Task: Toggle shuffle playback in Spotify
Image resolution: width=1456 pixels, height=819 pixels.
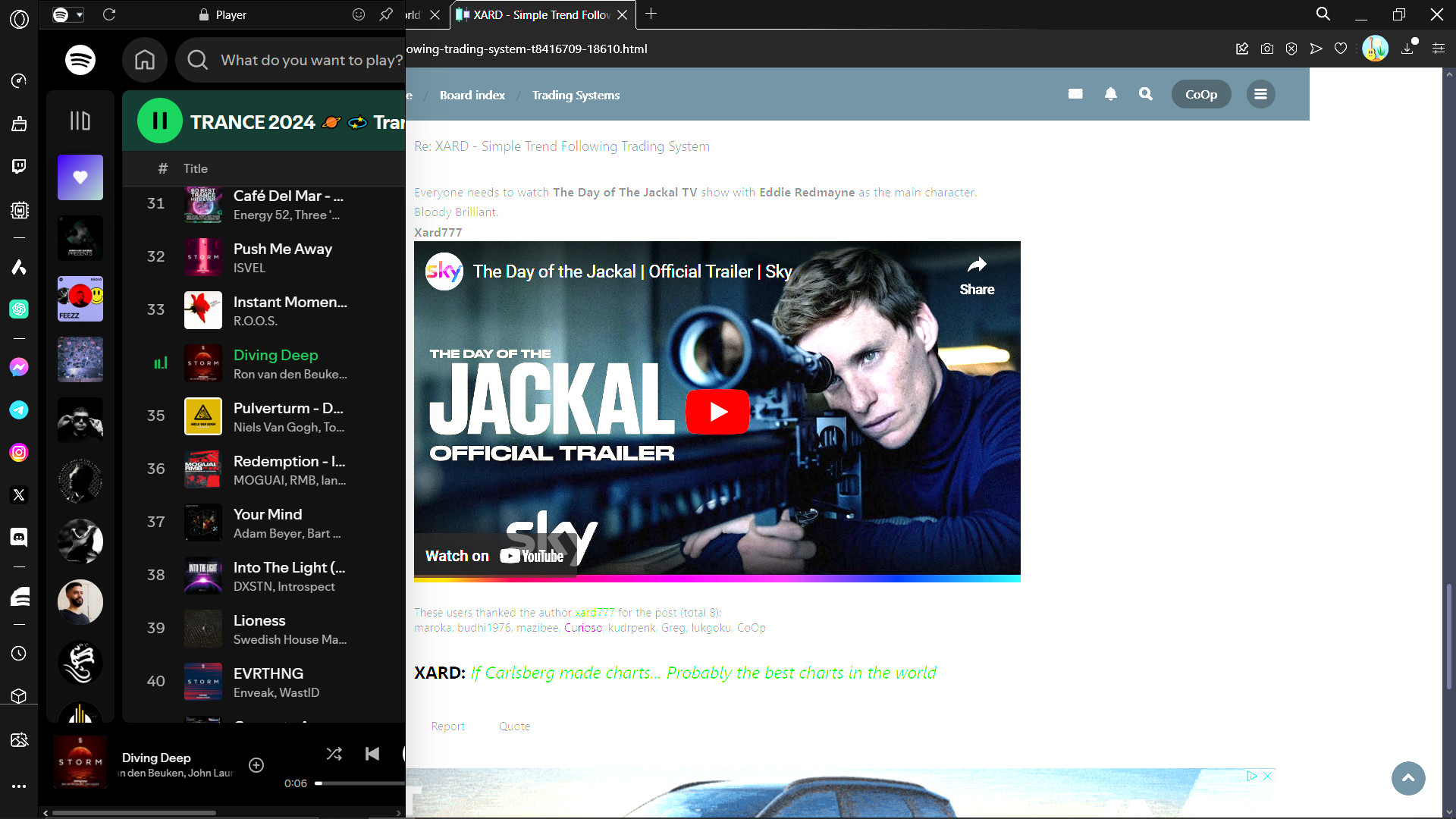Action: [x=334, y=754]
